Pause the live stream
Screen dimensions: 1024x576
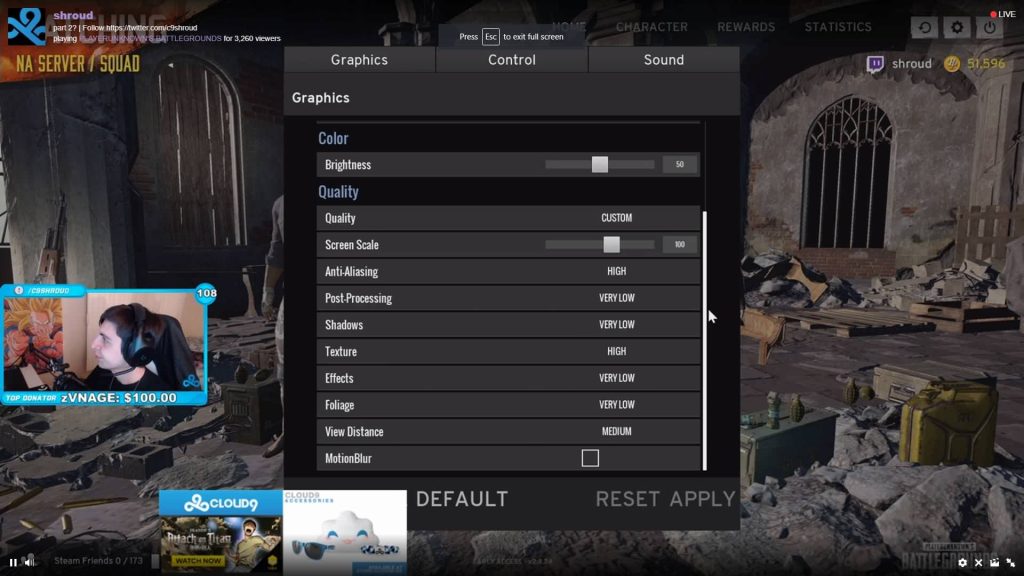pyautogui.click(x=13, y=562)
